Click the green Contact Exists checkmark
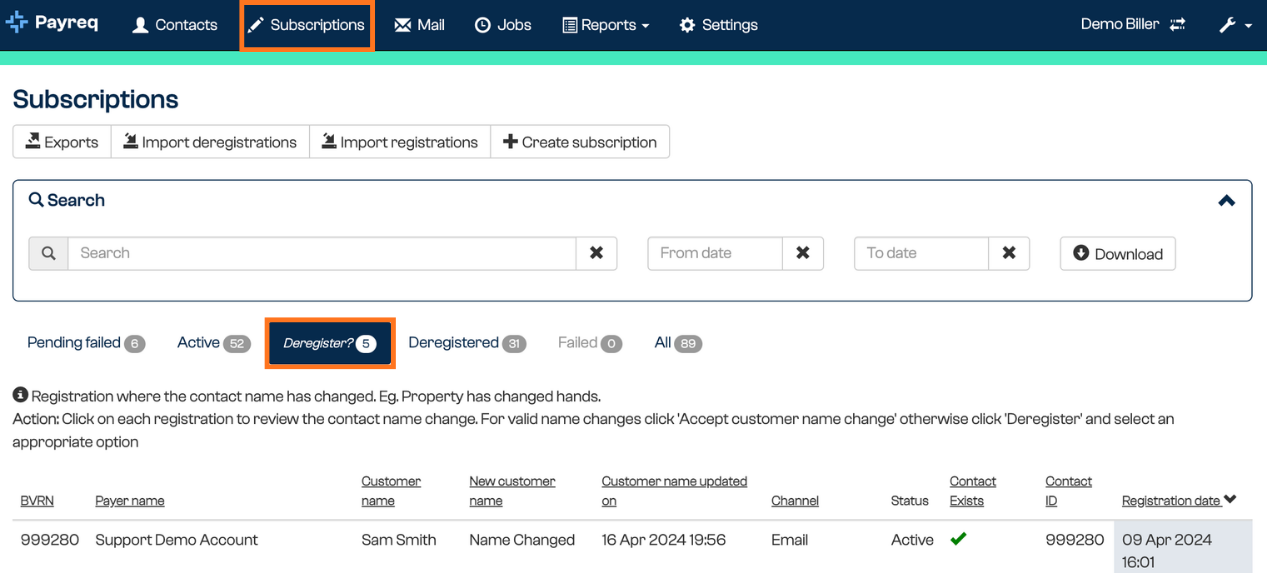The image size is (1267, 573). coord(958,539)
